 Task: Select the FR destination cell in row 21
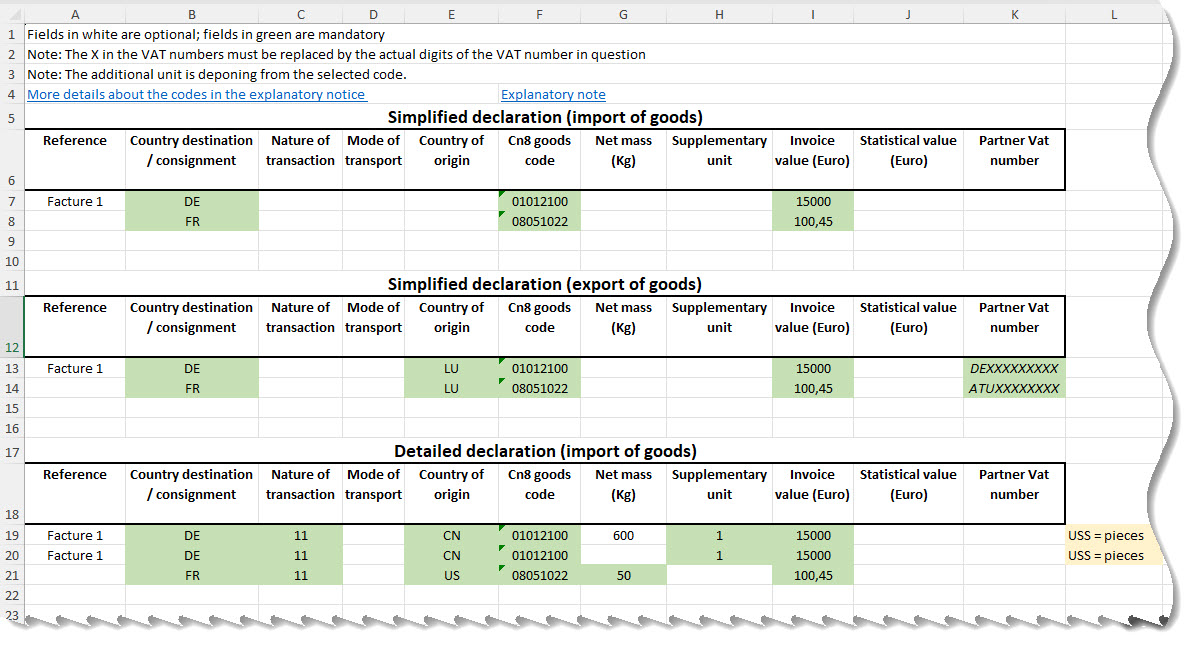tap(191, 575)
